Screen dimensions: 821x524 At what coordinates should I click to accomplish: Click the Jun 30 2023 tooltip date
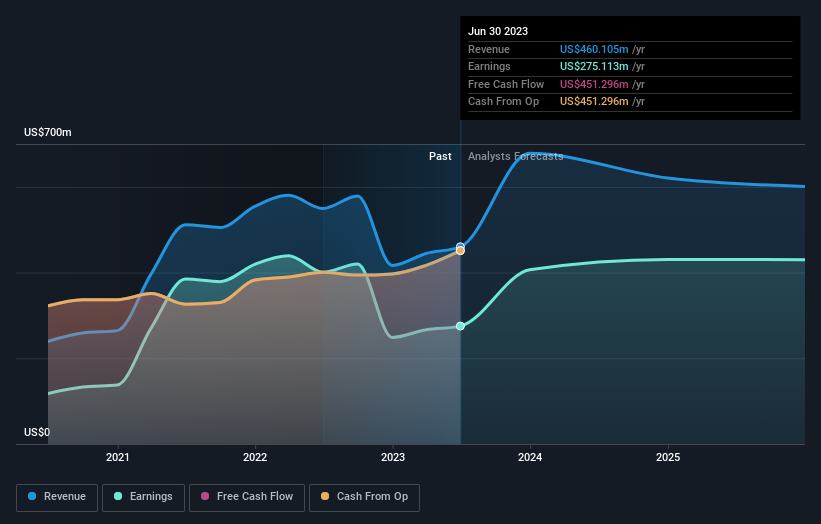pos(498,31)
